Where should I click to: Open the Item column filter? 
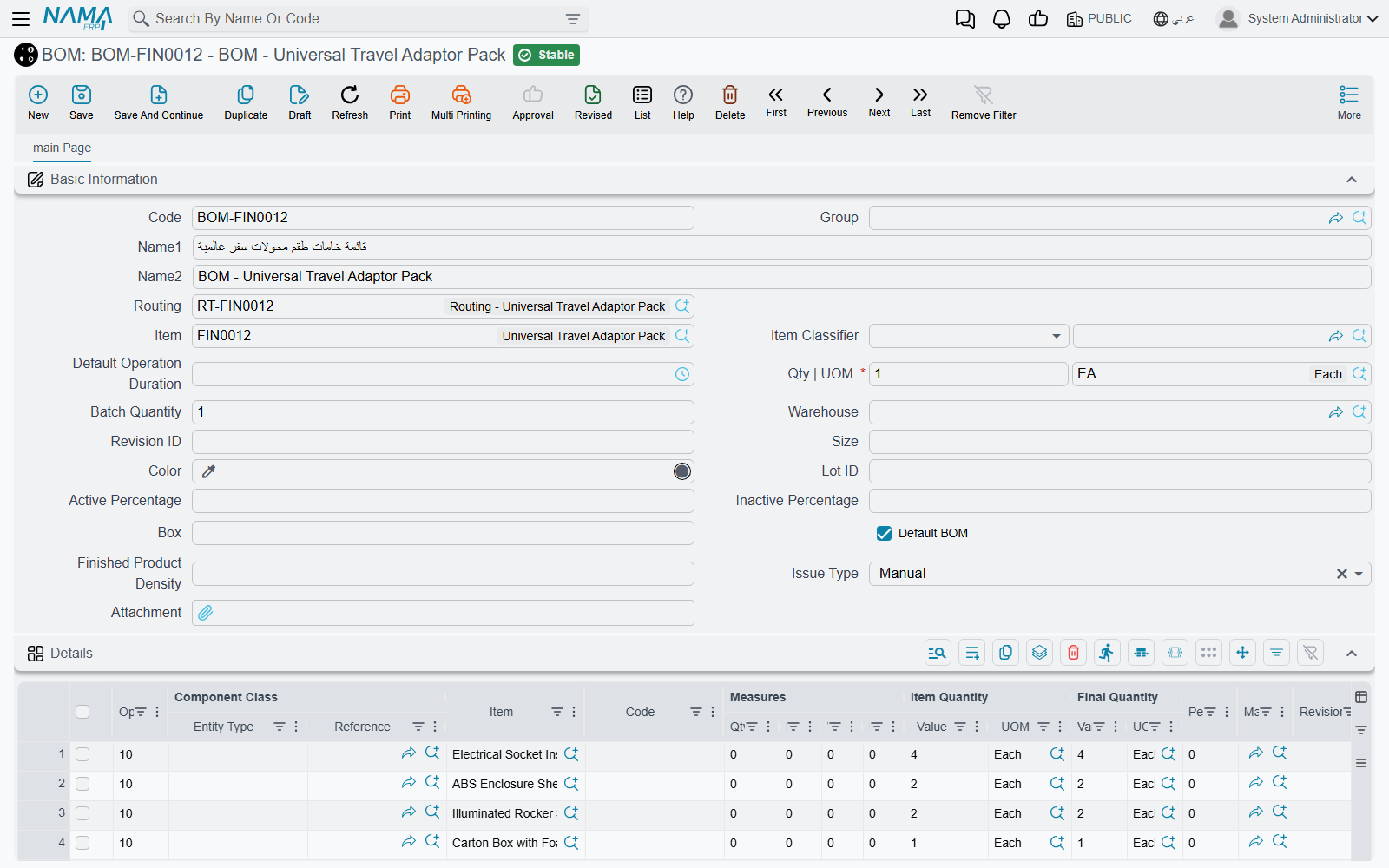coord(556,712)
